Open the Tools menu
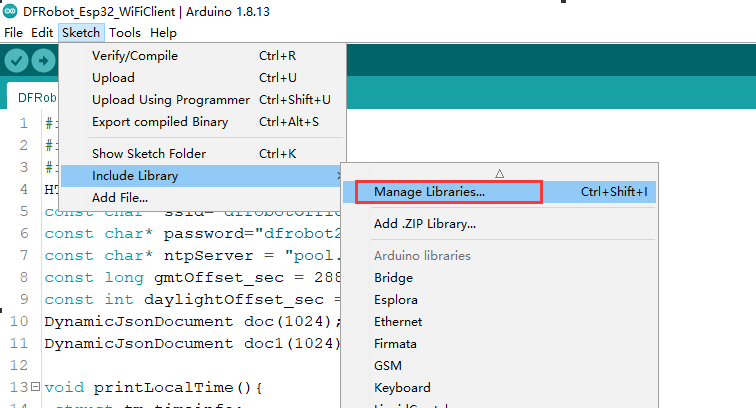The height and width of the screenshot is (408, 756). click(x=125, y=33)
